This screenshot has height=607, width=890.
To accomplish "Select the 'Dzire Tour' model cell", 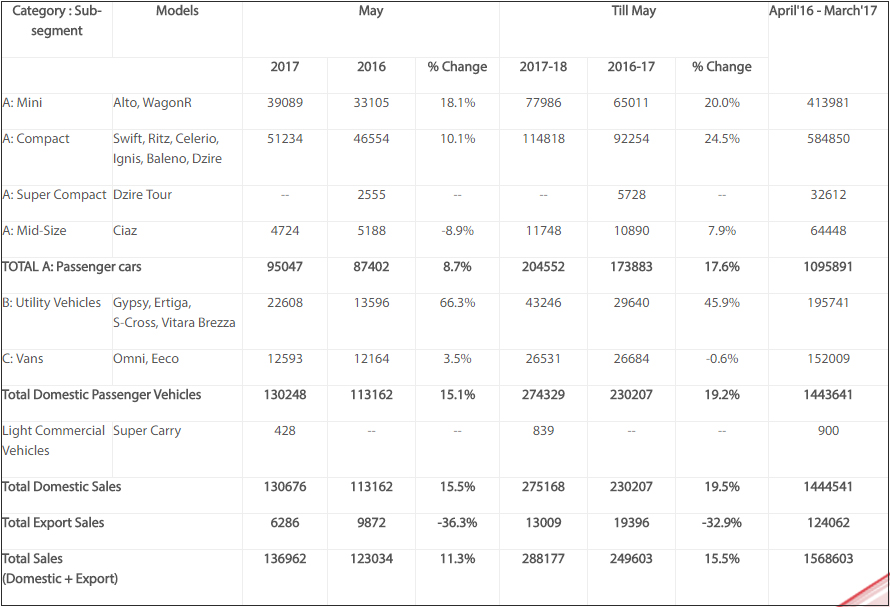I will click(x=143, y=195).
